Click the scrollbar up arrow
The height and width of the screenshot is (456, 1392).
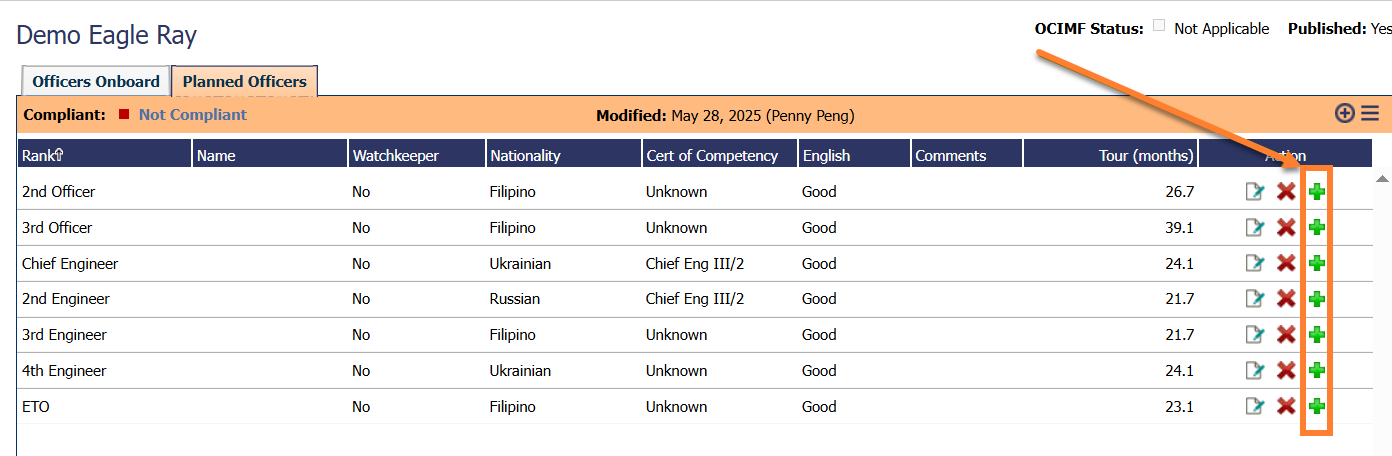pyautogui.click(x=1382, y=179)
